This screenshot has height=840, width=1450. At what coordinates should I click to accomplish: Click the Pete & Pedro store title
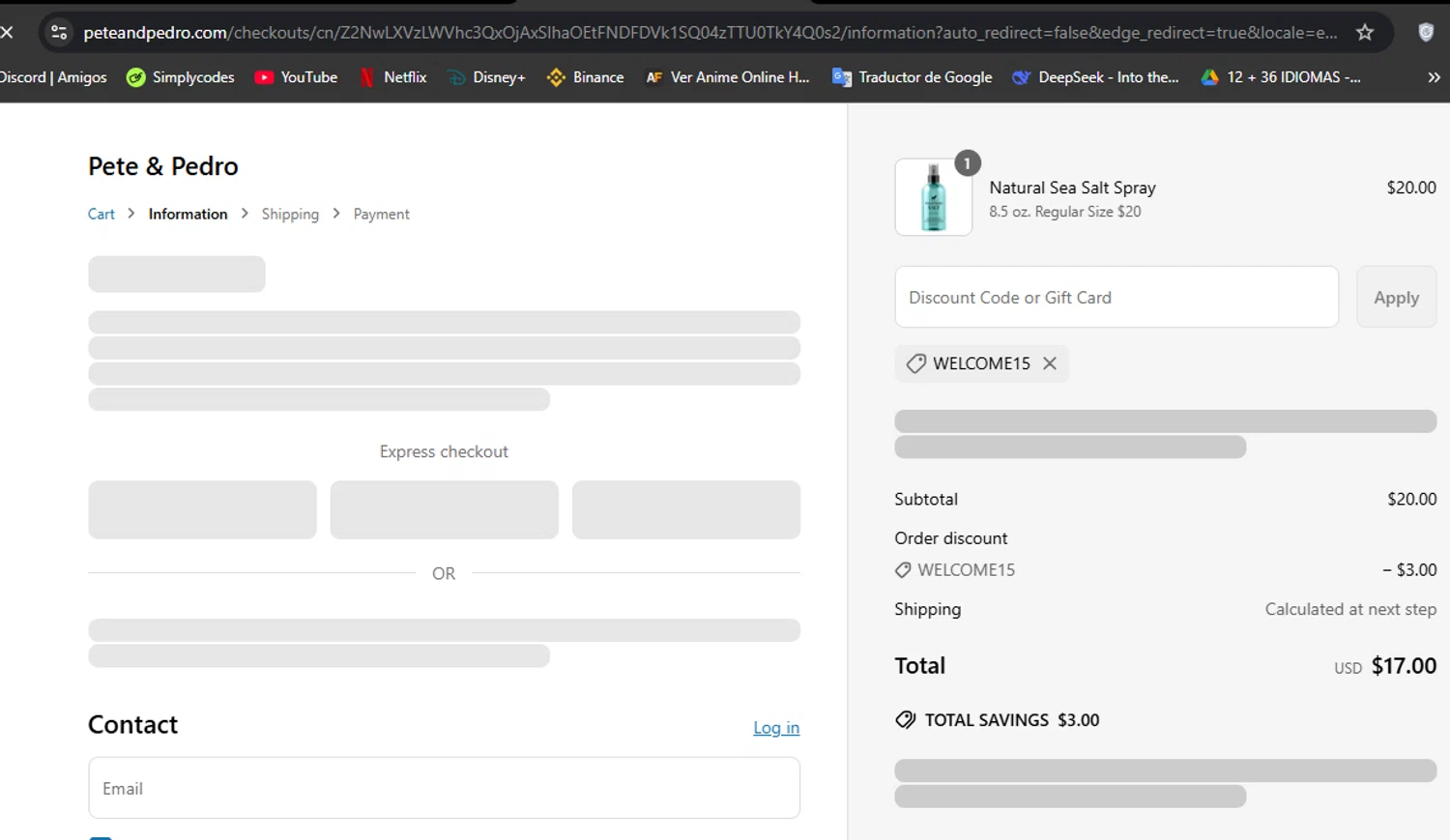[x=162, y=166]
